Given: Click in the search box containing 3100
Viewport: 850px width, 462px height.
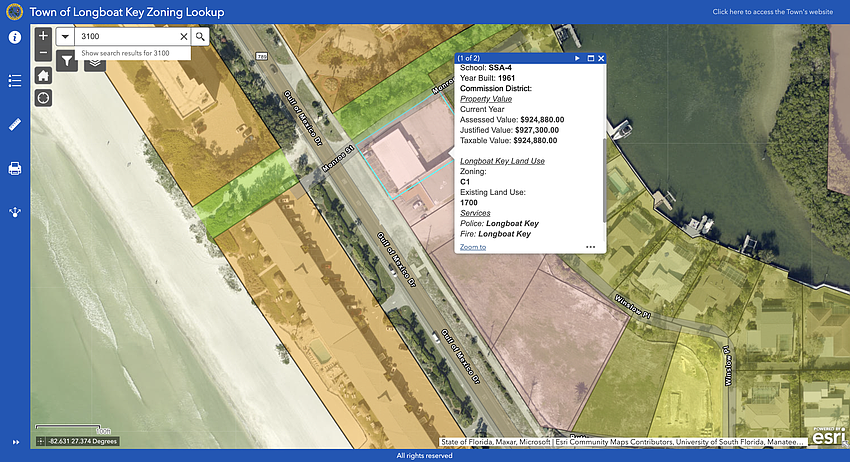Looking at the screenshot, I should [126, 36].
